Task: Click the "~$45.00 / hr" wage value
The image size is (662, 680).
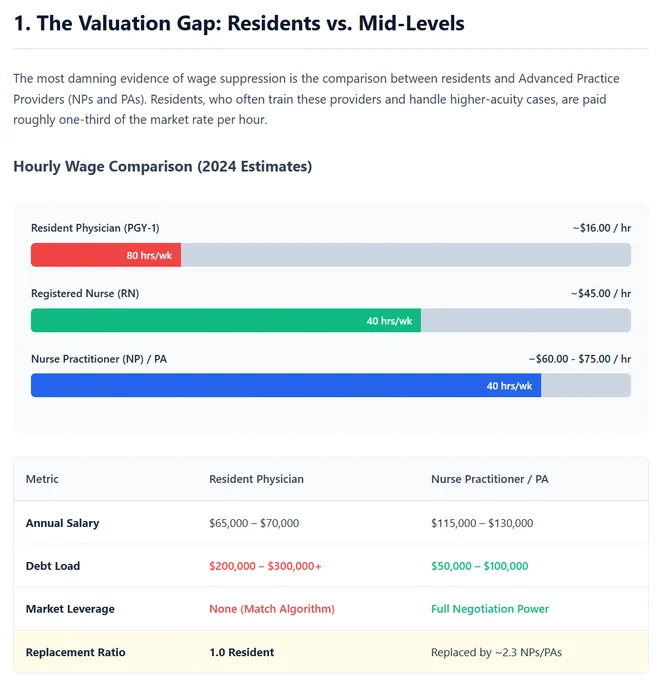Action: [601, 294]
